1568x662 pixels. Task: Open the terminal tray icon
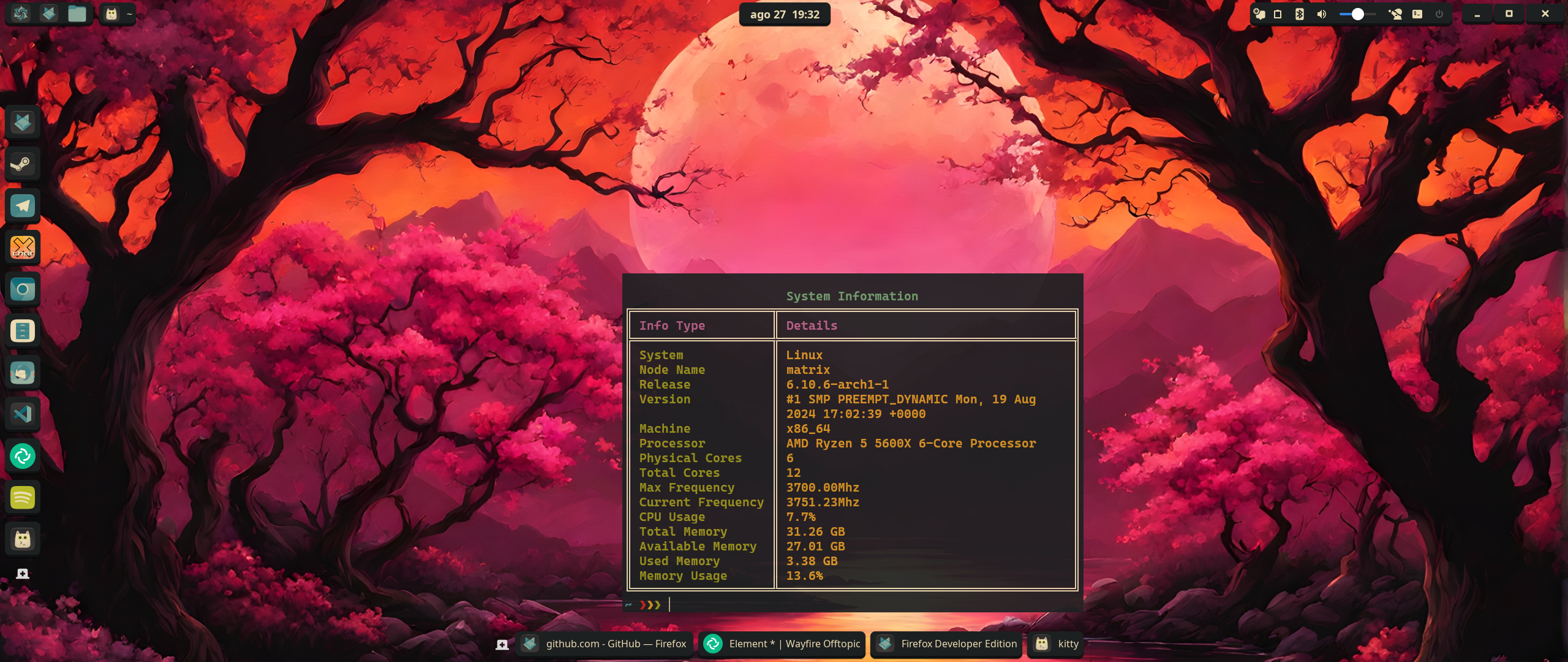pos(1417,13)
